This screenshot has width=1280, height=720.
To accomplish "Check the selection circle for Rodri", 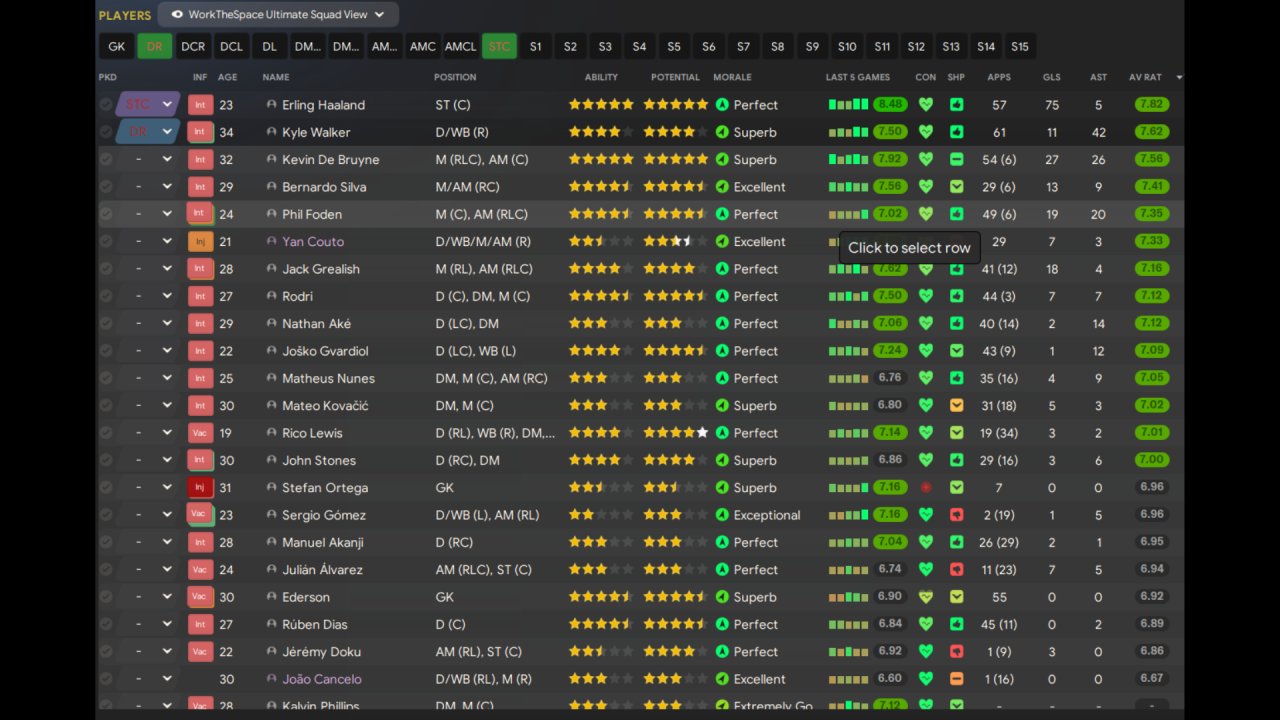I will coord(106,296).
